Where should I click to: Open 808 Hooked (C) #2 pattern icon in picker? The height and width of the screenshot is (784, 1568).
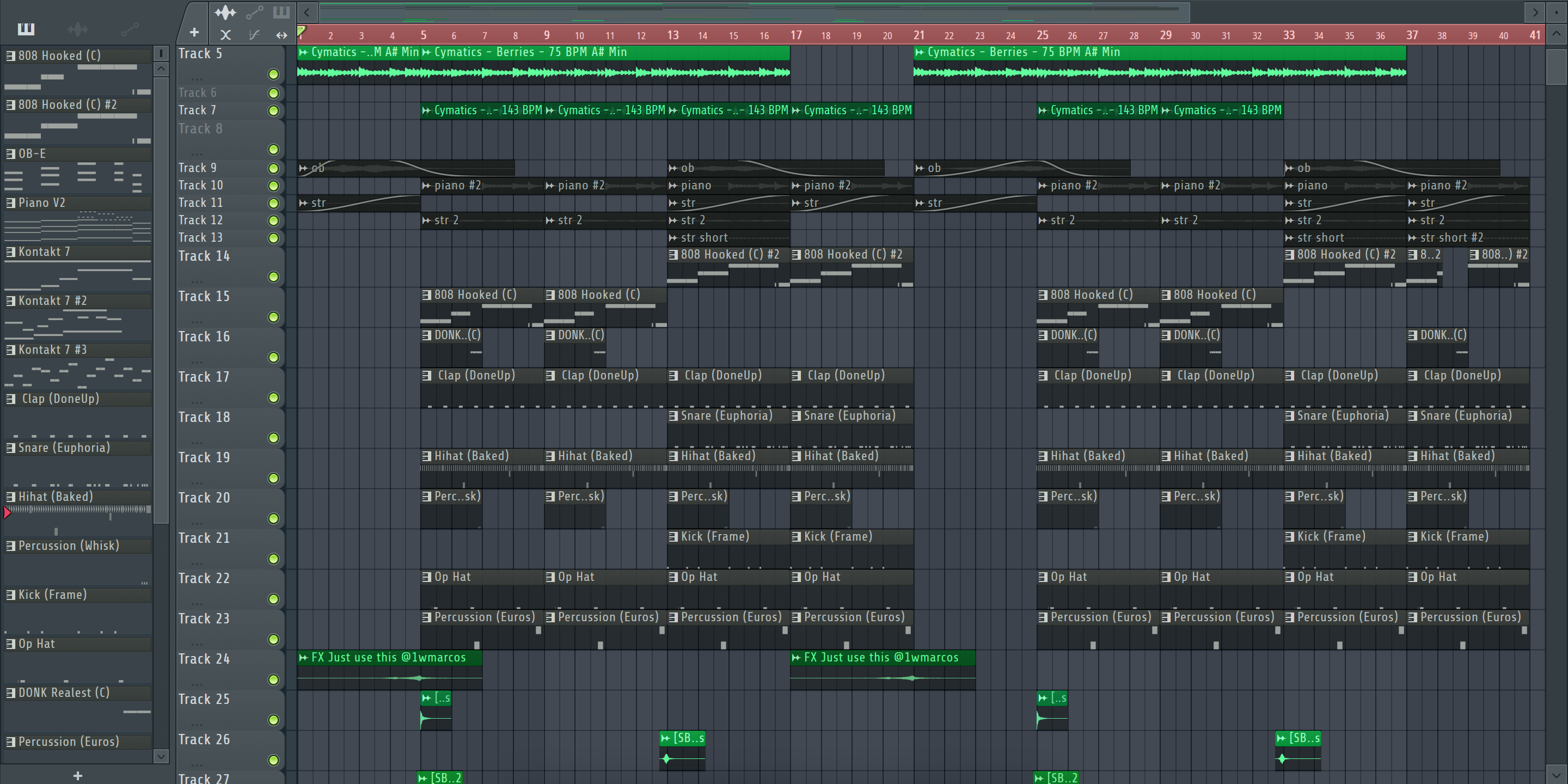[x=10, y=105]
